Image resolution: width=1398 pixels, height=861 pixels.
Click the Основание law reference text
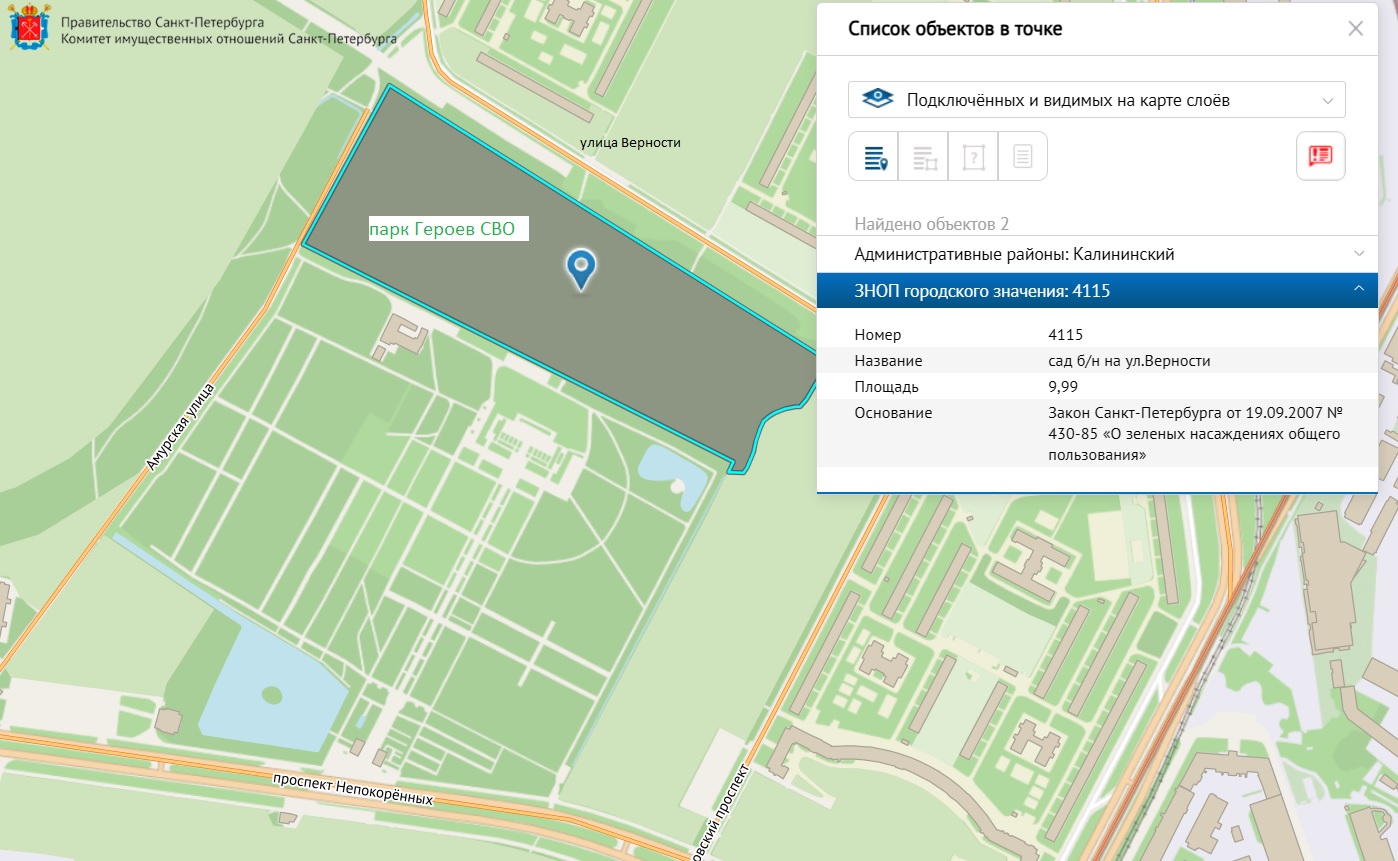tap(1194, 434)
